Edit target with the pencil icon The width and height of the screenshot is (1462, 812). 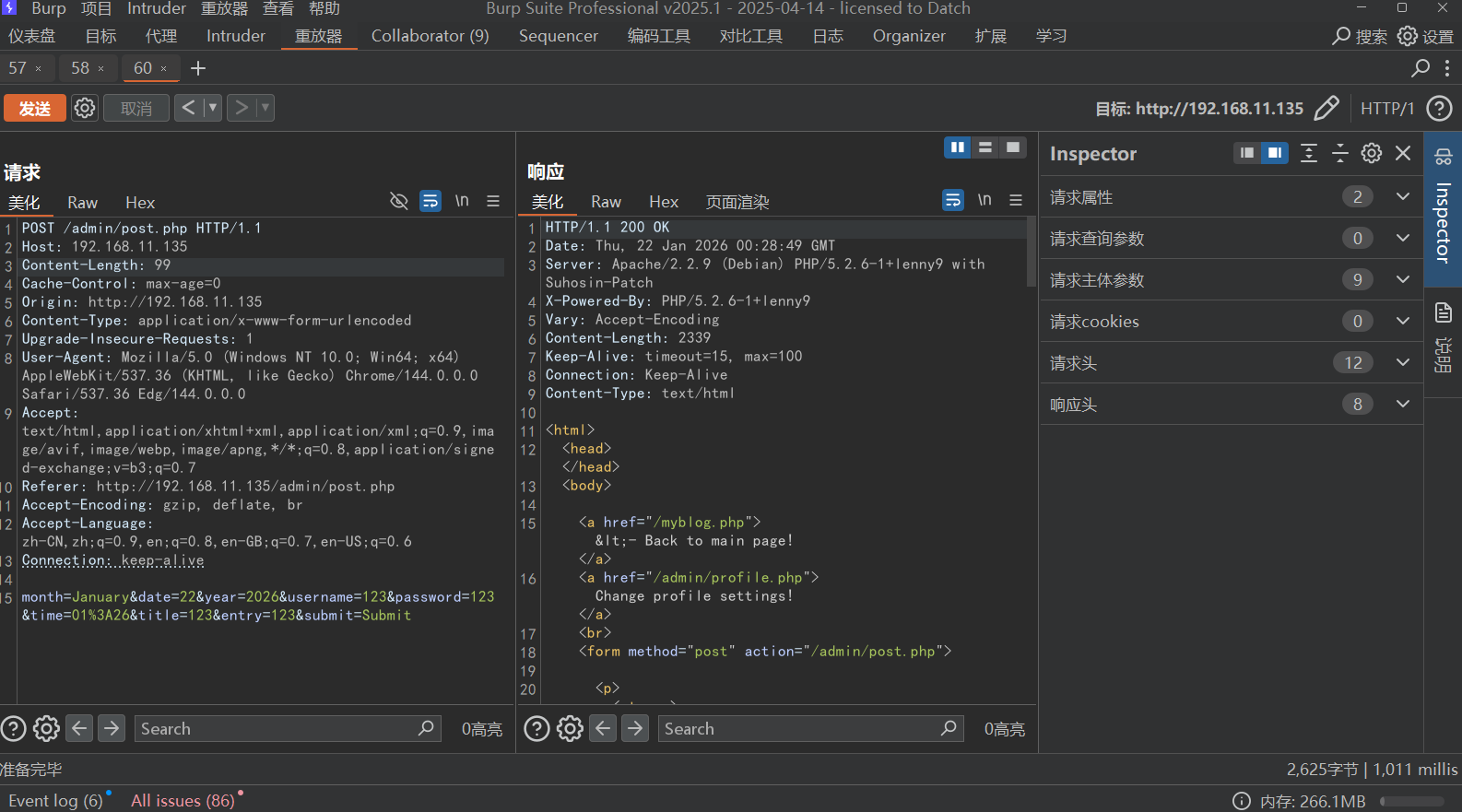point(1326,108)
